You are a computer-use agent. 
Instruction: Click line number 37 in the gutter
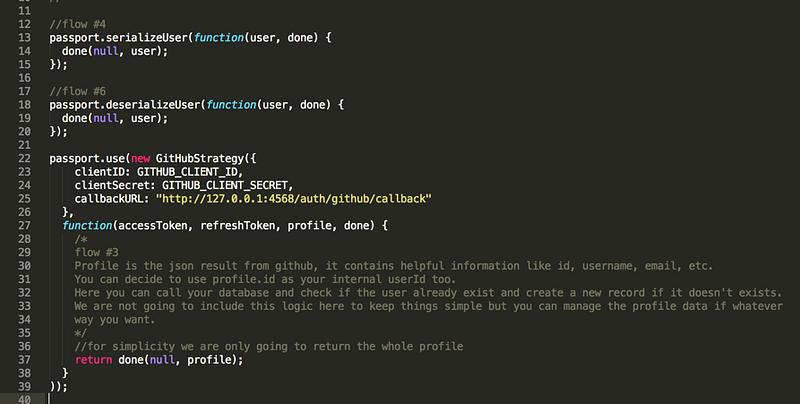(x=24, y=360)
